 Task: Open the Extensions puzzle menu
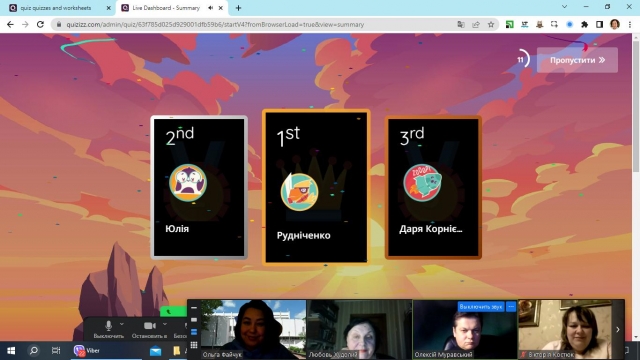pos(584,24)
